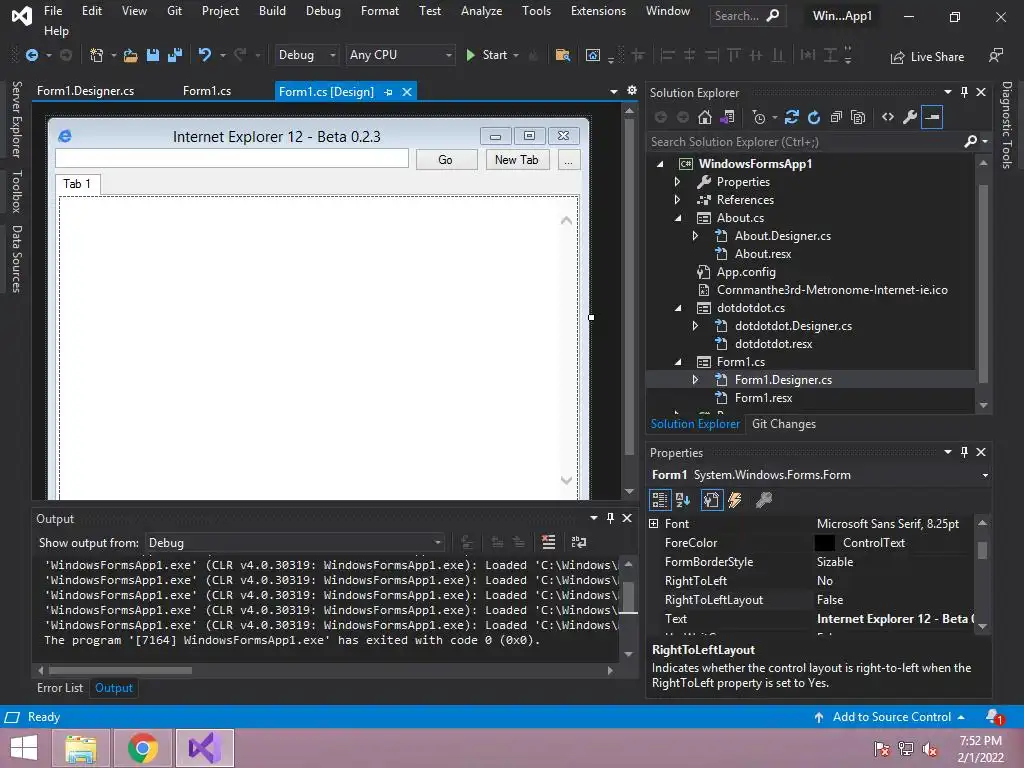Viewport: 1024px width, 768px height.
Task: Click Sync with Active Document icon
Action: pyautogui.click(x=792, y=118)
